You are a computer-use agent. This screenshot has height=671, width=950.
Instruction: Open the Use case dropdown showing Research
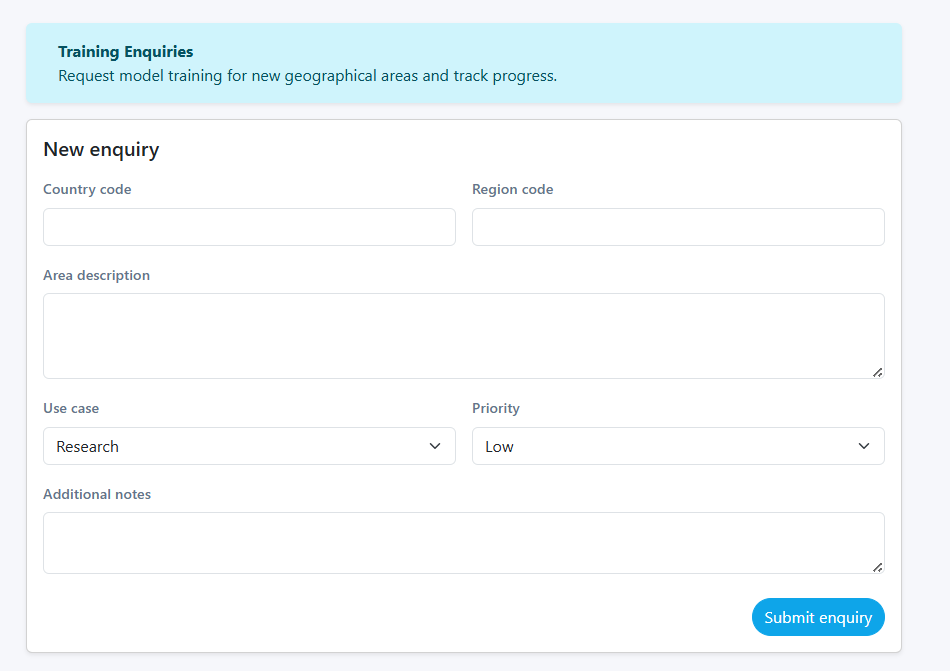tap(249, 446)
